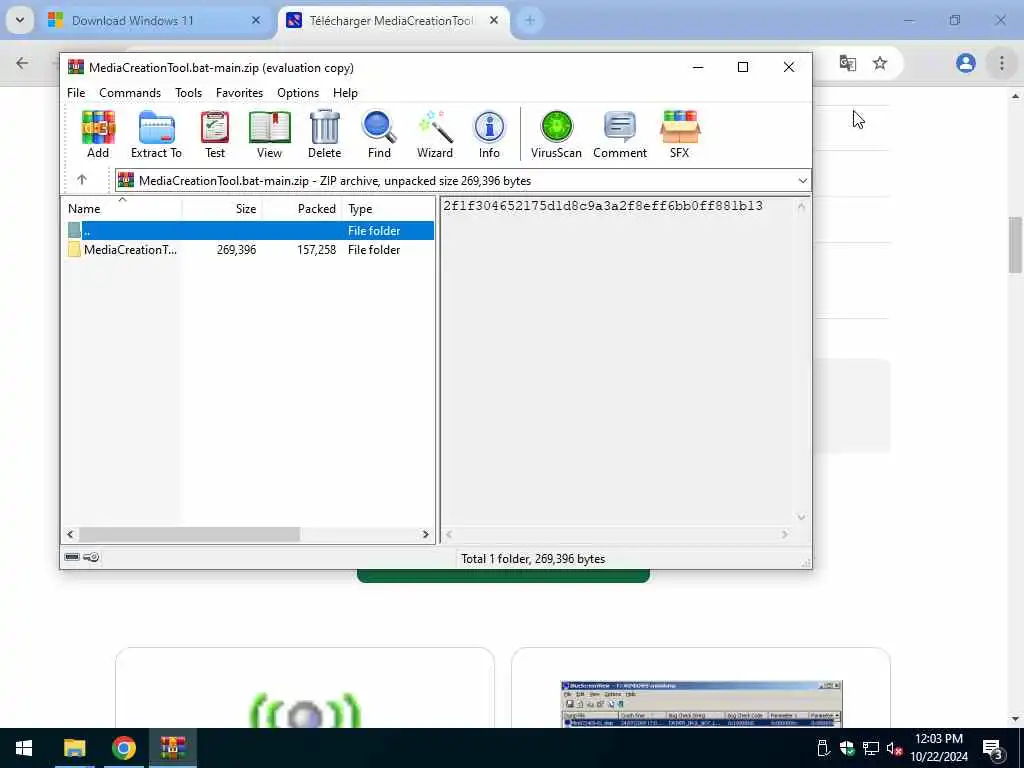The height and width of the screenshot is (768, 1024).
Task: Open the Extract To tool
Action: [156, 135]
